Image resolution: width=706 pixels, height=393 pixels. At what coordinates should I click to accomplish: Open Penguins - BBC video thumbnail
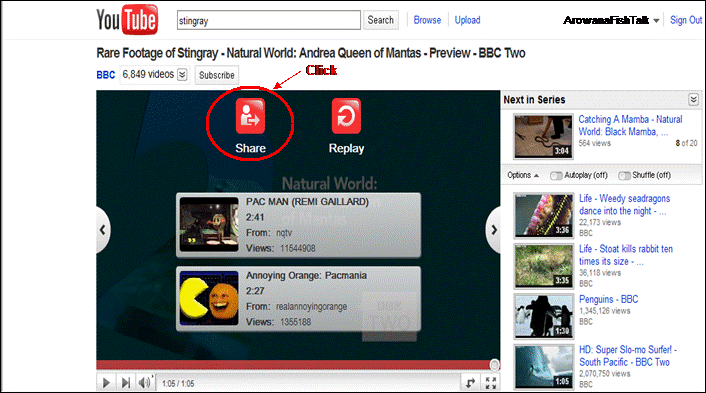543,316
